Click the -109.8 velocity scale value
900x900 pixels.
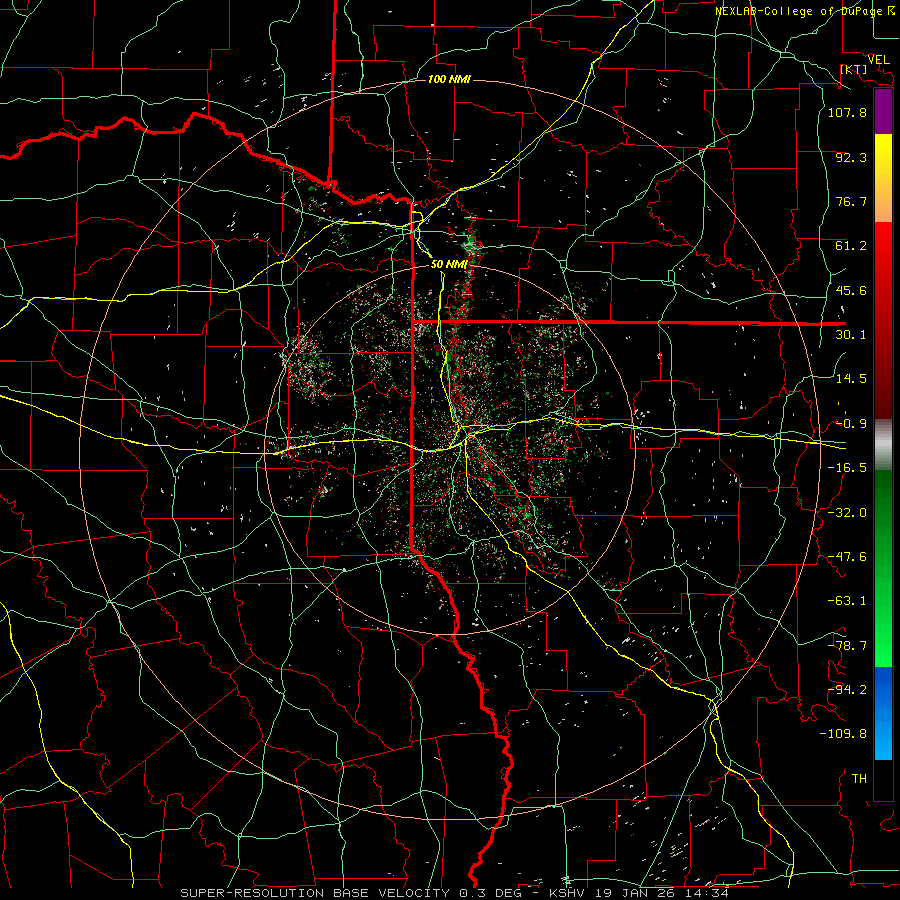click(x=843, y=734)
